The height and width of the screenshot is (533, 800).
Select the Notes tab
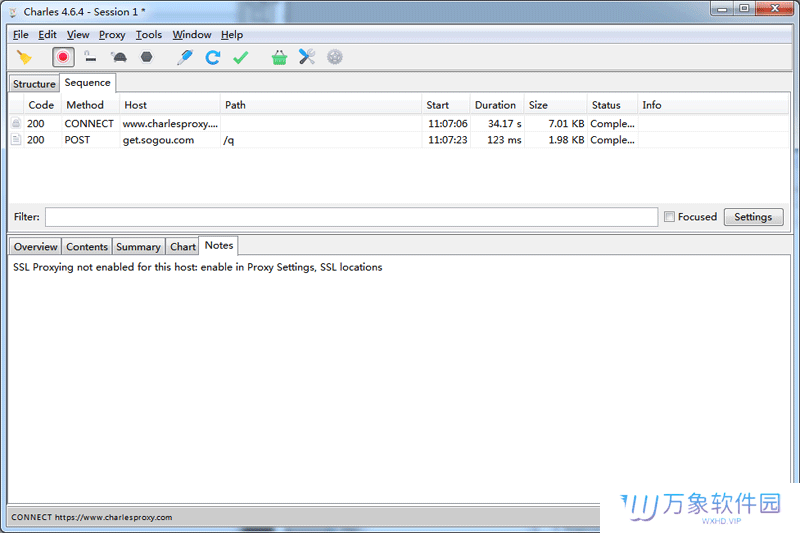(x=219, y=245)
